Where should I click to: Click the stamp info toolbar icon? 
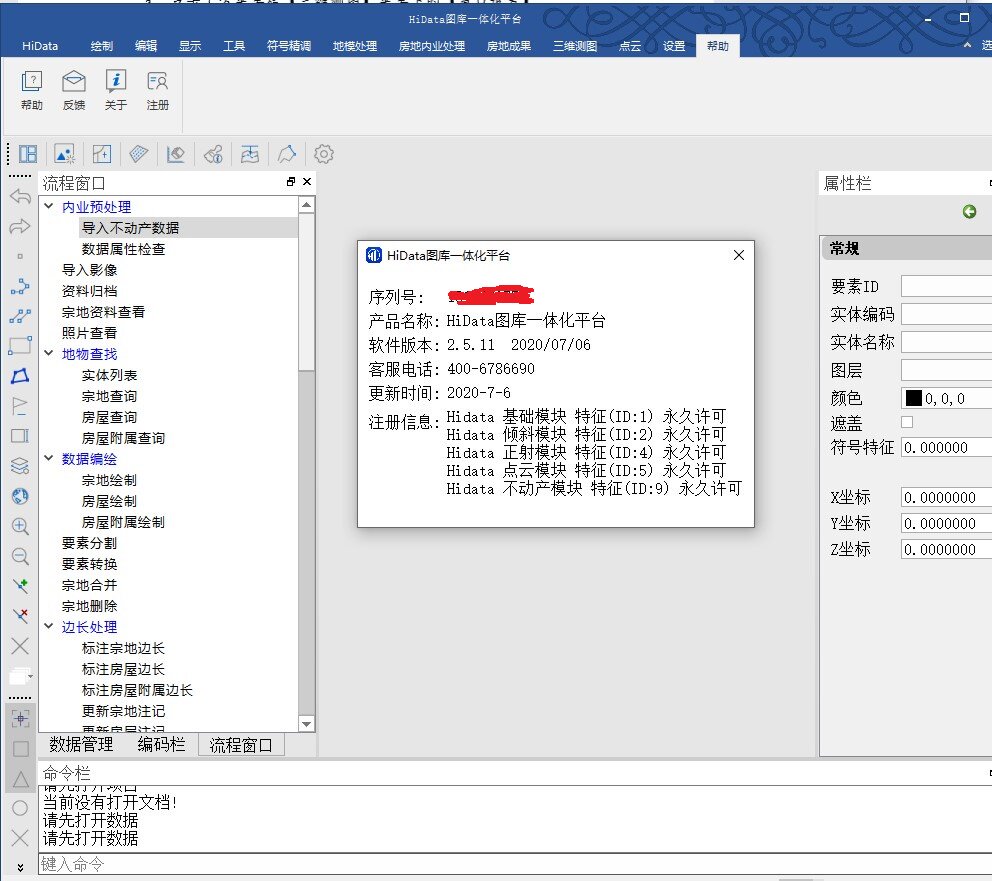coord(213,154)
